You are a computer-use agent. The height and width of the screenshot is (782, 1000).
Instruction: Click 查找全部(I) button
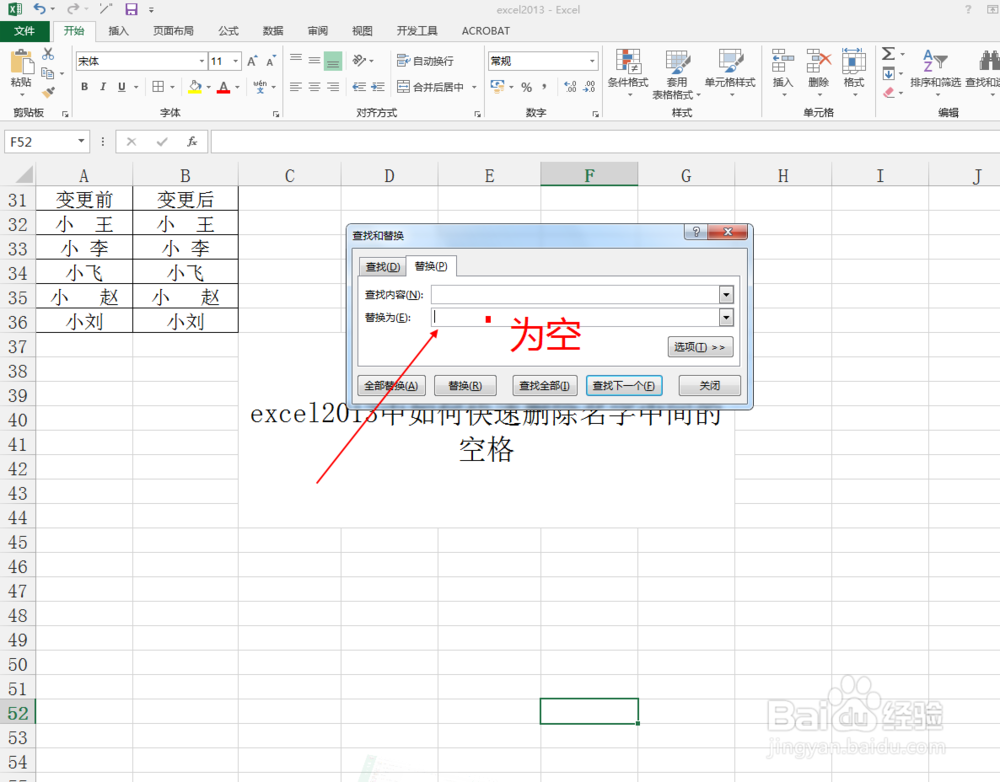click(544, 385)
